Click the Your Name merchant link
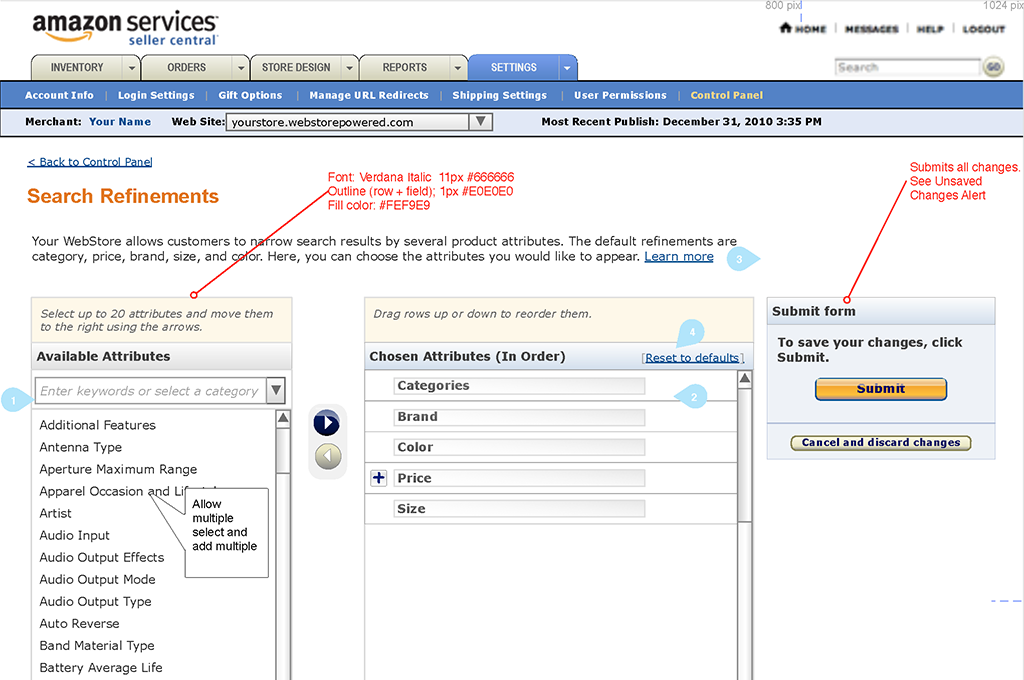 pos(120,121)
